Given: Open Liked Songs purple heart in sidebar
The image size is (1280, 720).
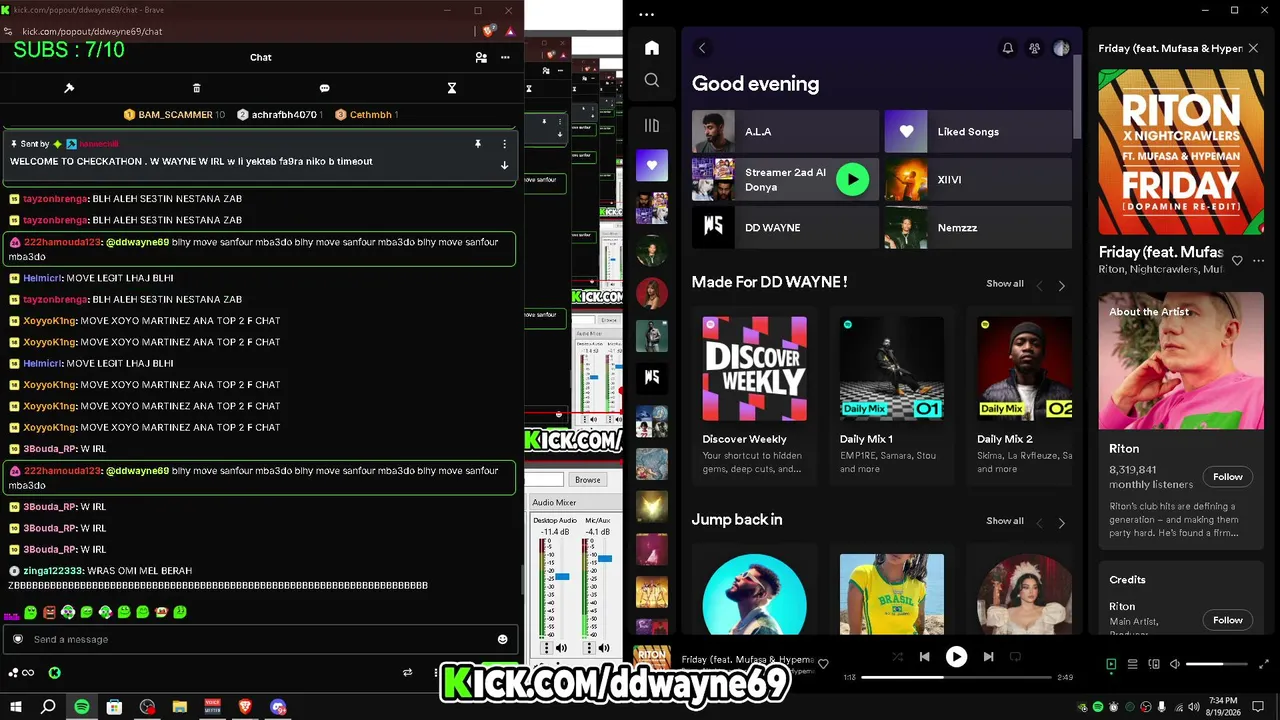Looking at the screenshot, I should pyautogui.click(x=652, y=165).
